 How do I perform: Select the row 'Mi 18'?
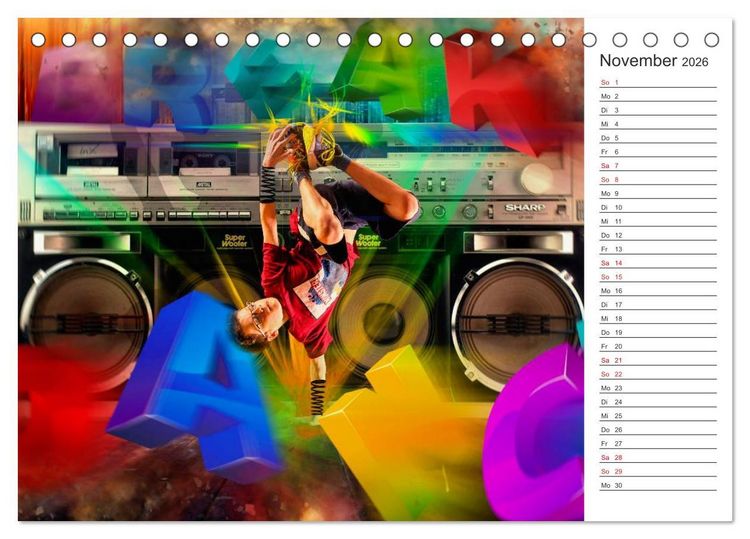(658, 318)
